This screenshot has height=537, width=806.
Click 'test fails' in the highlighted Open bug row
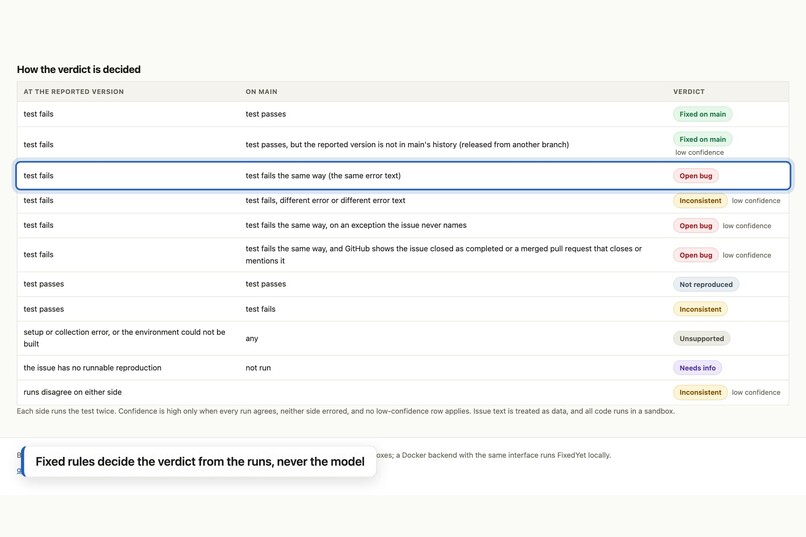click(39, 176)
